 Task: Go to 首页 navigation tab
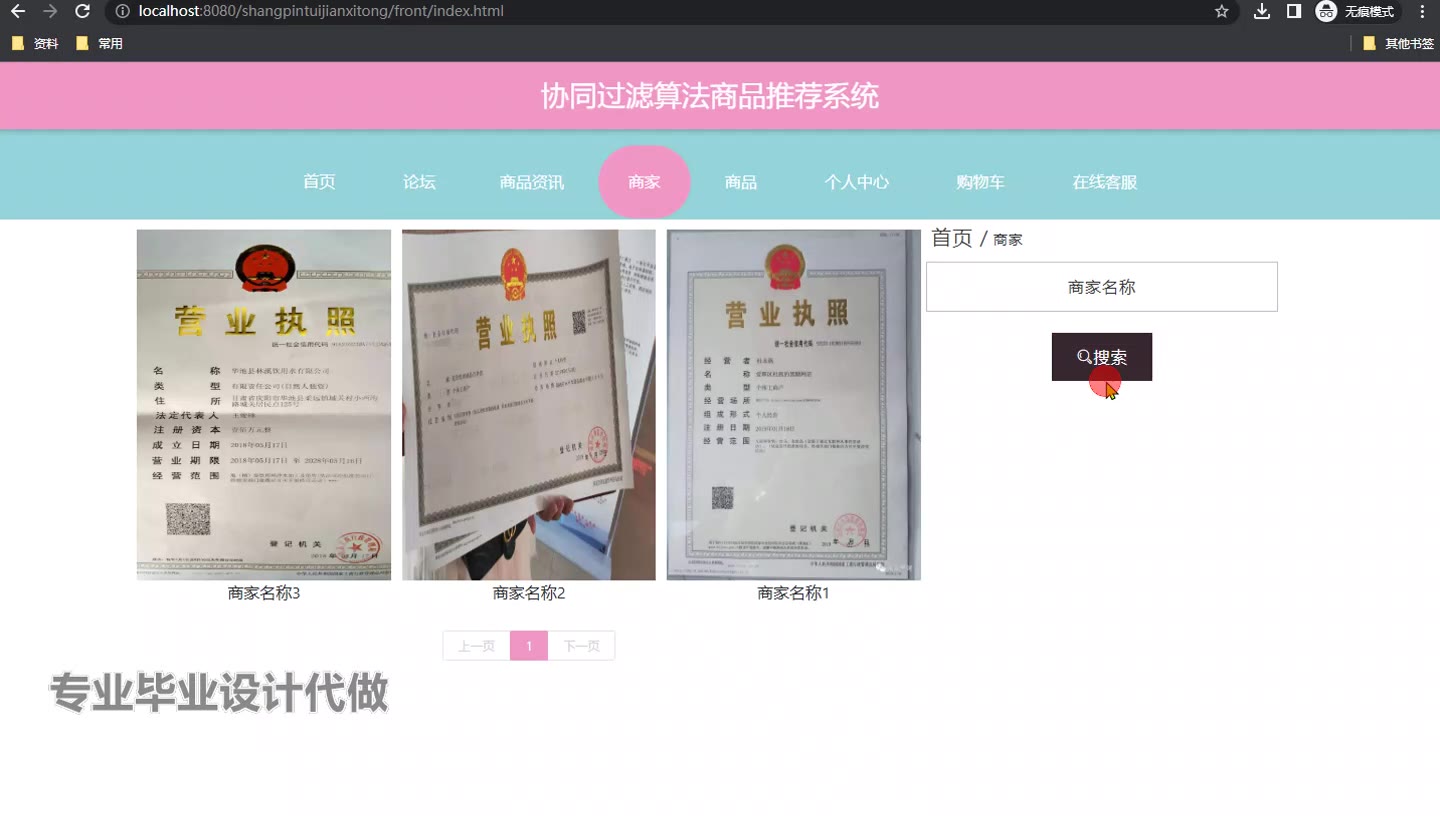pyautogui.click(x=319, y=182)
